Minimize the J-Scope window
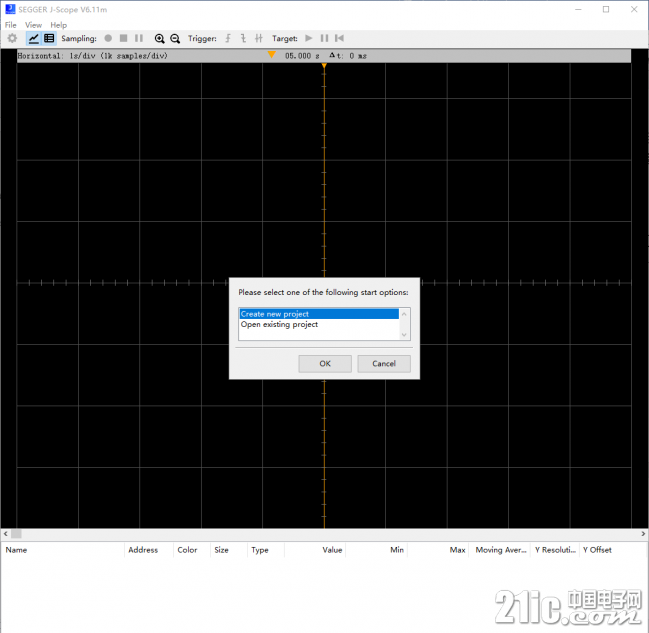 [578, 9]
